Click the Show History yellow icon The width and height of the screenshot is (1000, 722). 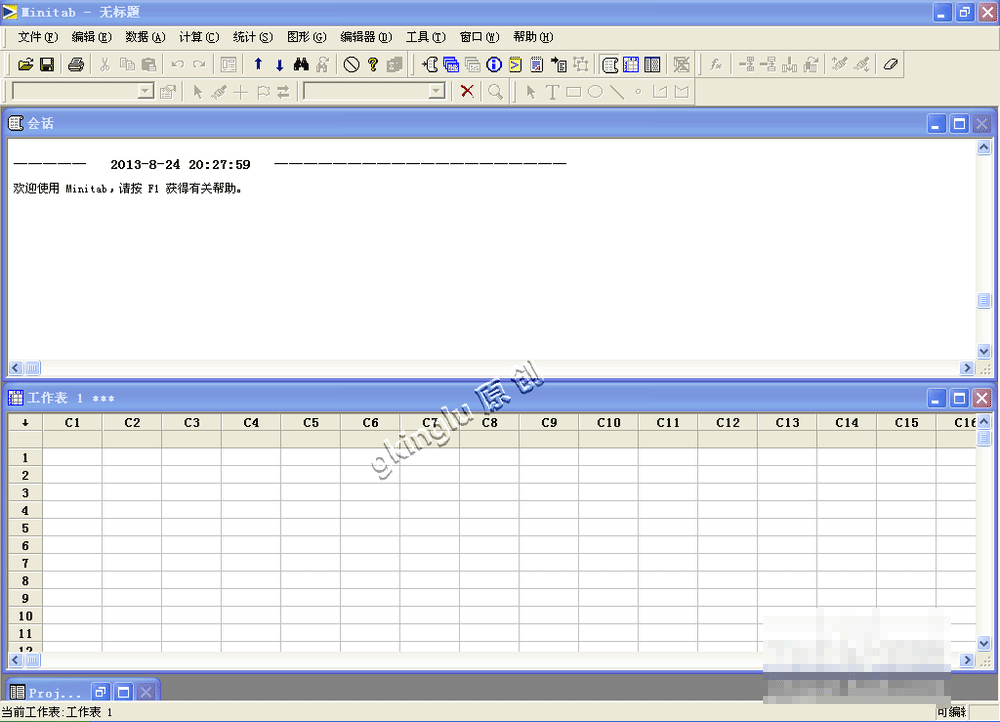[x=515, y=64]
